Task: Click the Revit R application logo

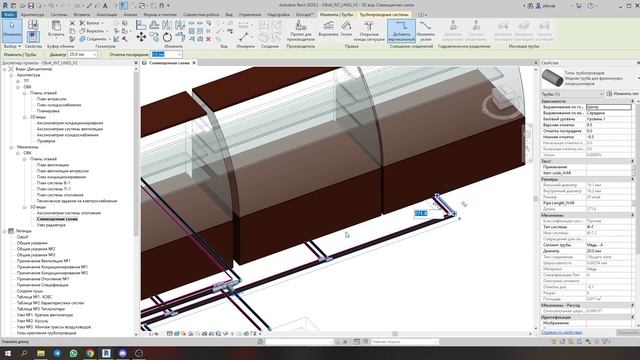Action: 5,6
